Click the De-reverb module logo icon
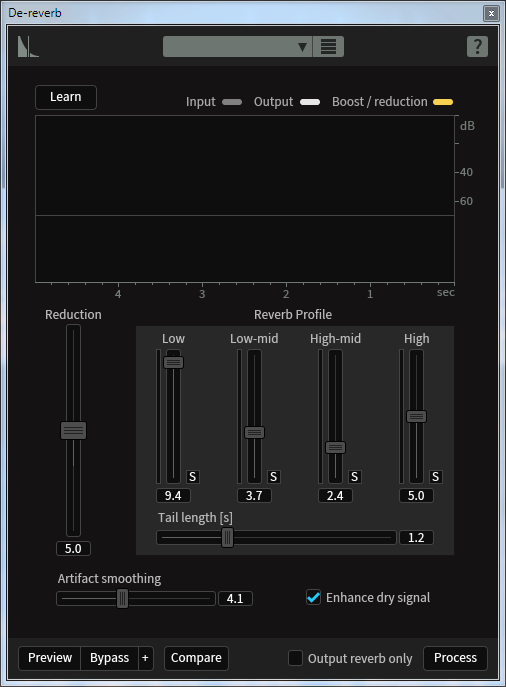Screen dimensions: 506x687 (x=28, y=46)
